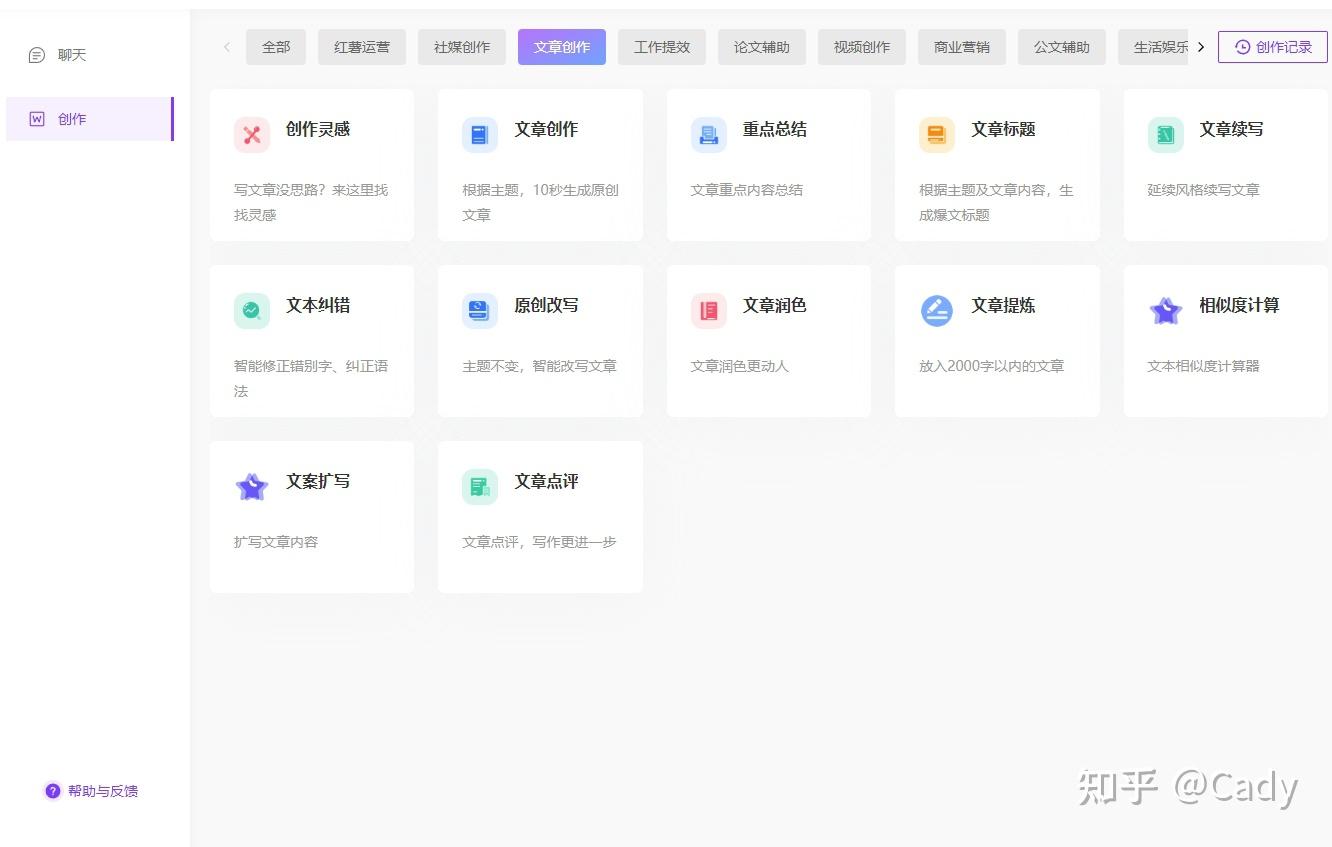This screenshot has height=847, width=1332.
Task: Switch to the 生活娱乐 tab
Action: point(1153,47)
